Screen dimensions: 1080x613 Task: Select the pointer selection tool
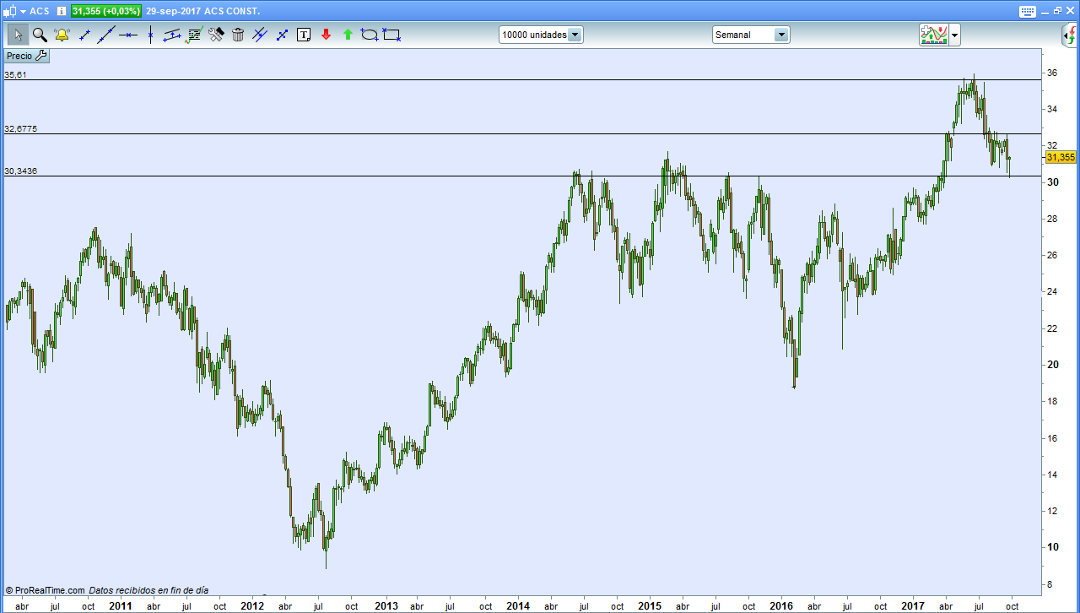click(17, 34)
